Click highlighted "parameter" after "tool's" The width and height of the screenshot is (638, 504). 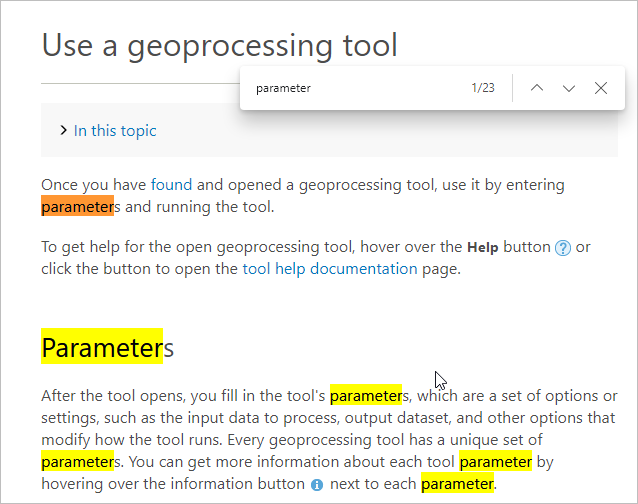[x=365, y=395]
